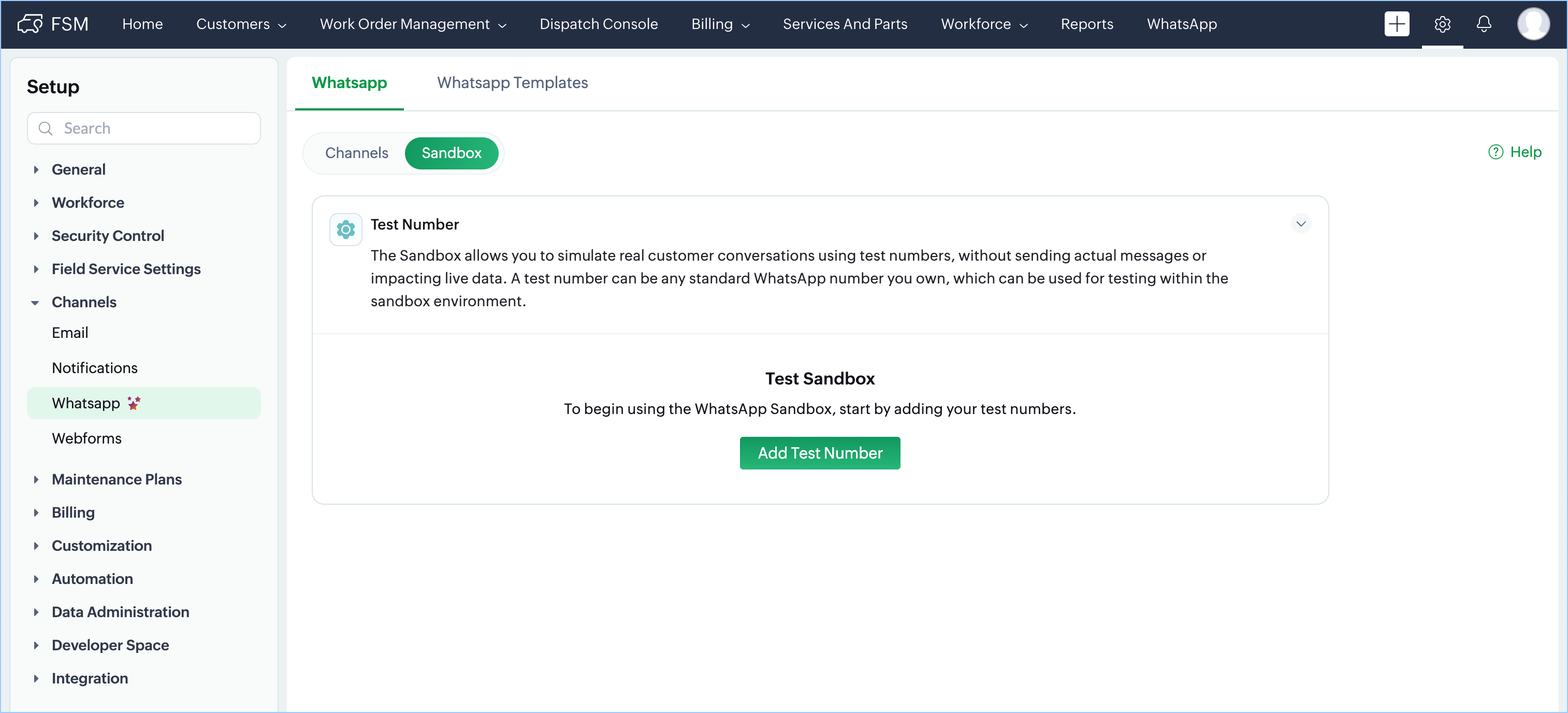1568x713 pixels.
Task: Expand the Customization section arrow
Action: pos(36,546)
